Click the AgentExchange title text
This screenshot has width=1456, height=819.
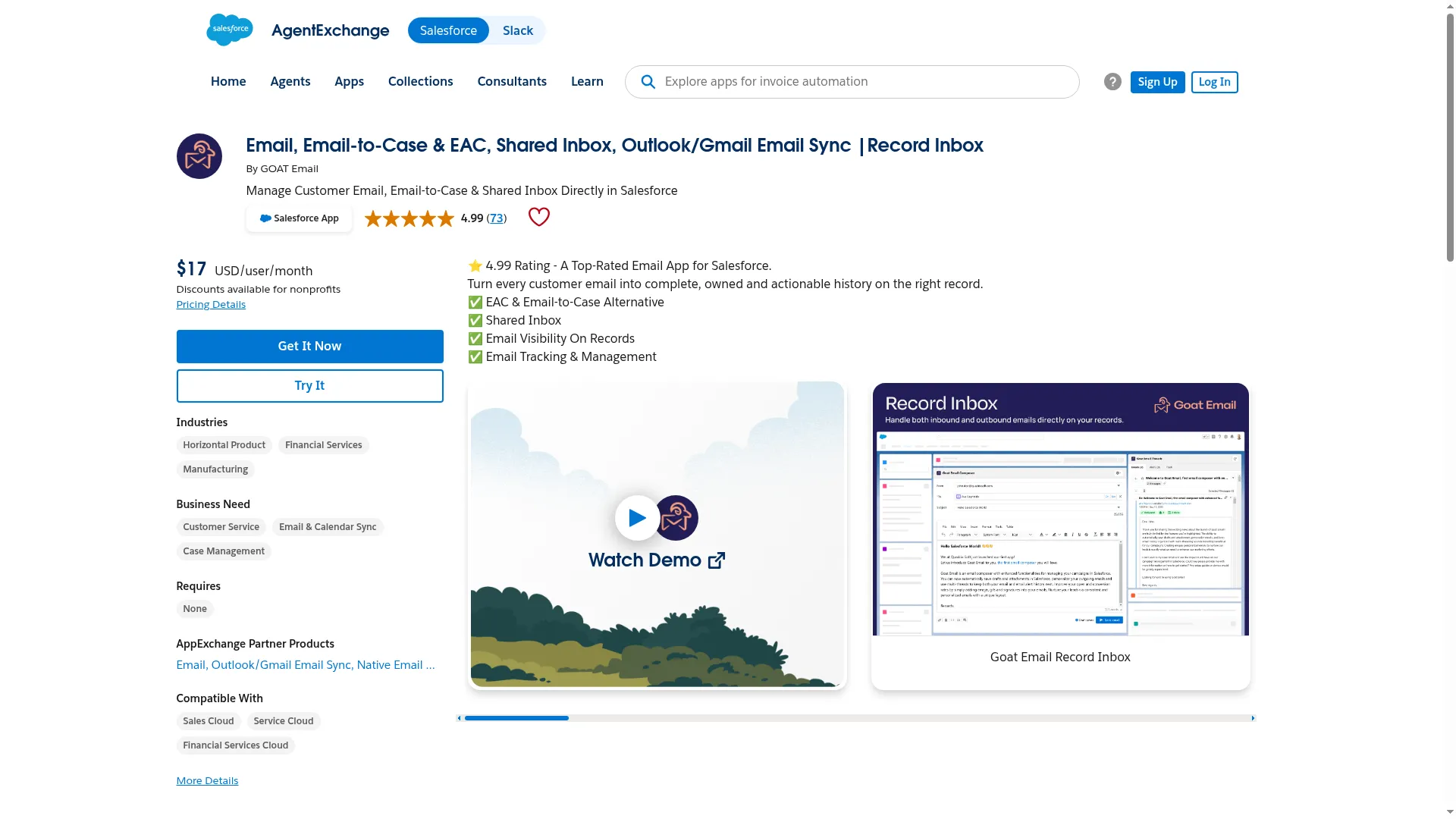pos(331,30)
